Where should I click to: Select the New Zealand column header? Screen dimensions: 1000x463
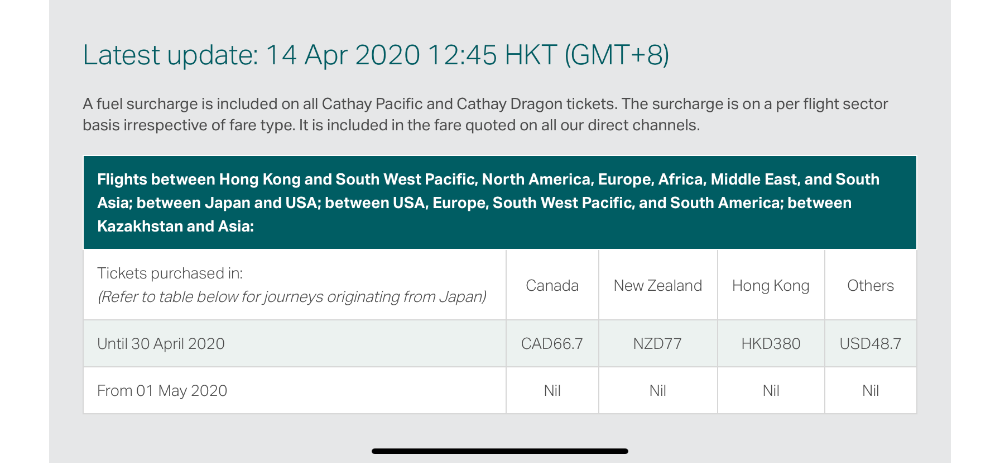(658, 285)
